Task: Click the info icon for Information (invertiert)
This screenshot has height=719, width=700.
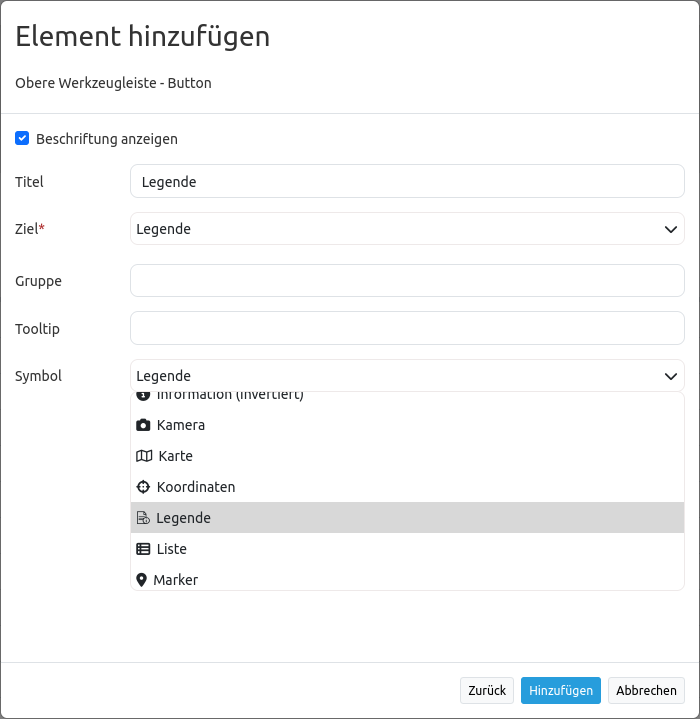Action: tap(143, 397)
